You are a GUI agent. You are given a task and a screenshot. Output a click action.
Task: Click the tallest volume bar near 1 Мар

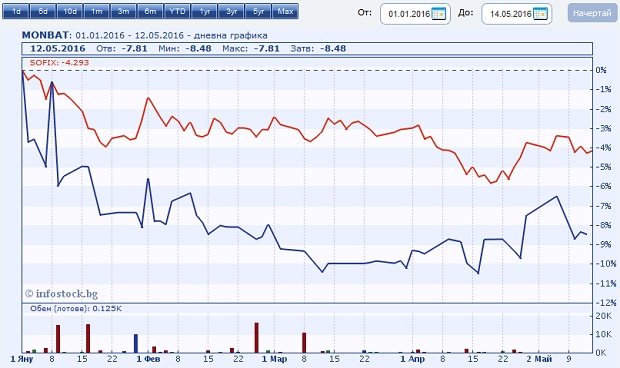pos(256,338)
